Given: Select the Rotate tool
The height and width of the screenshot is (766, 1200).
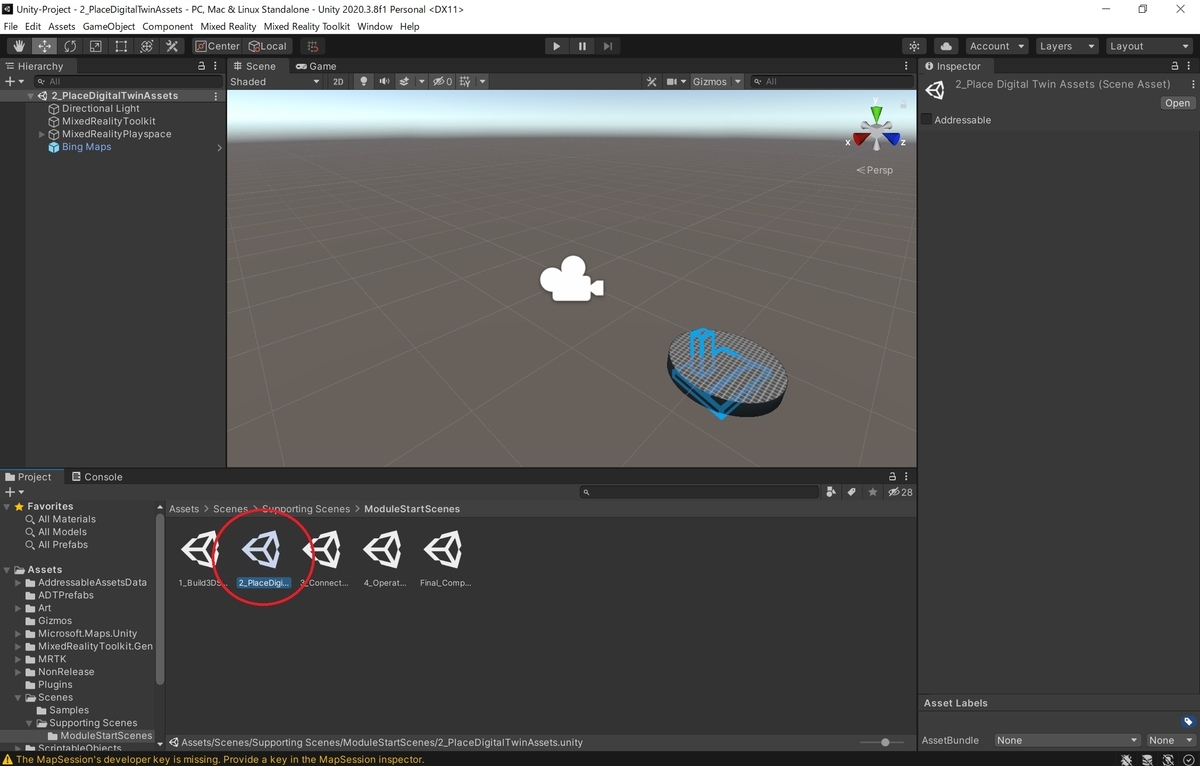Looking at the screenshot, I should click(70, 46).
